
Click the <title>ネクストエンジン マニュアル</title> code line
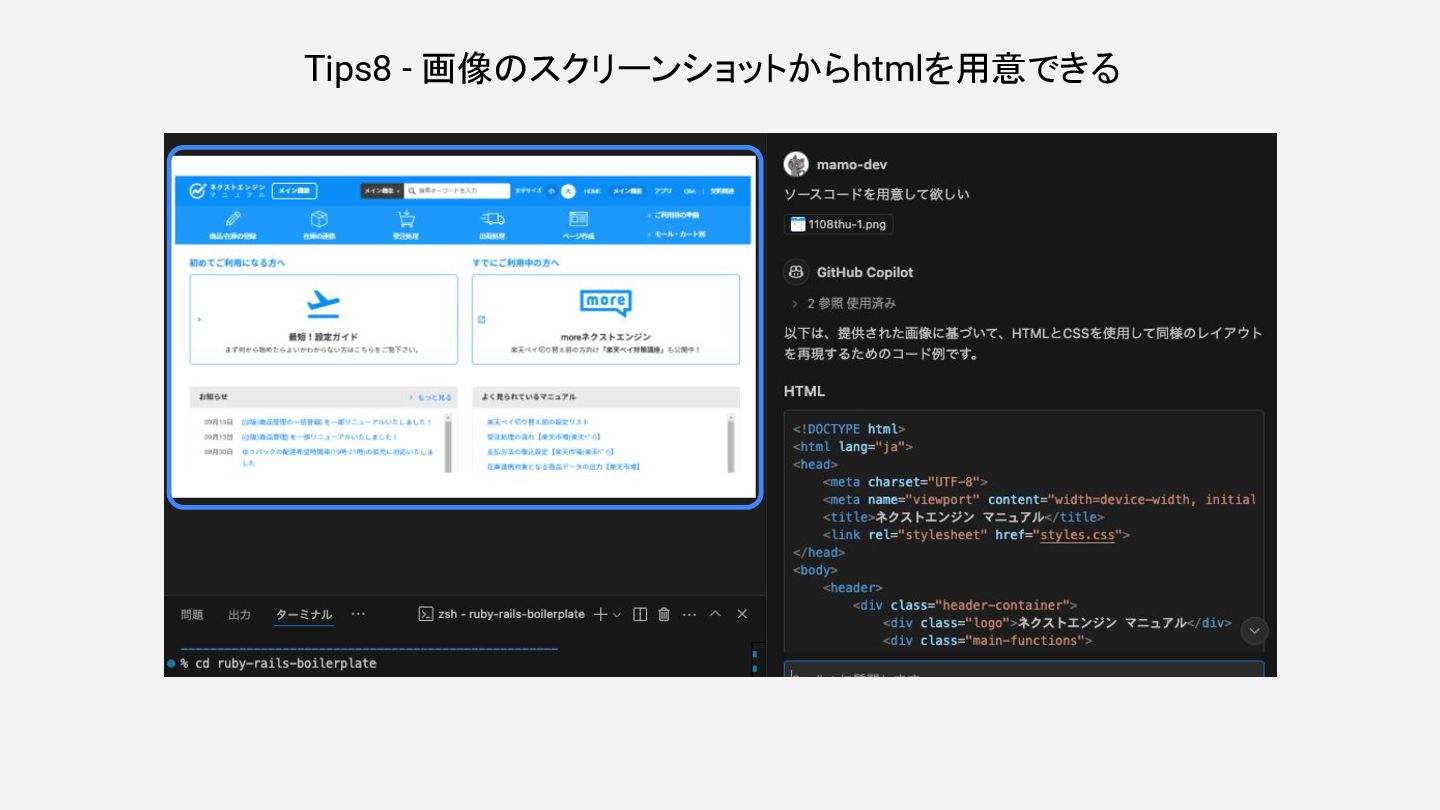click(x=963, y=517)
